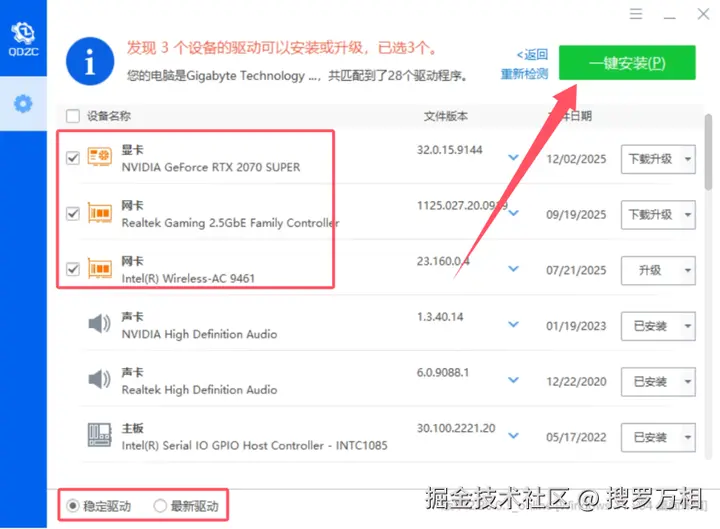Open dropdown arrow beside 已安装 for Realtek Audio
This screenshot has height=529, width=720.
coord(687,382)
